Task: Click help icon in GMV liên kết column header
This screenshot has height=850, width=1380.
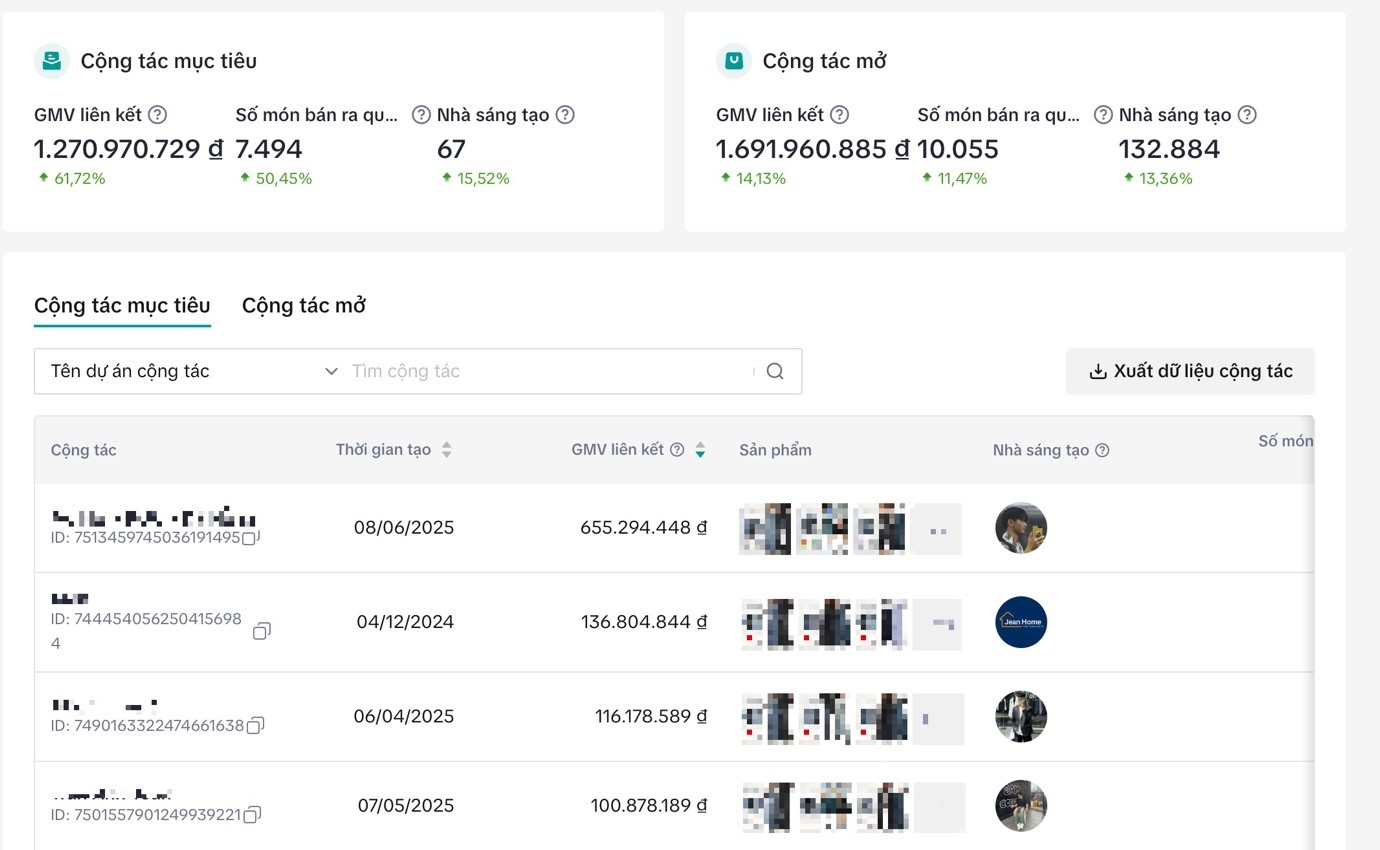Action: 677,450
